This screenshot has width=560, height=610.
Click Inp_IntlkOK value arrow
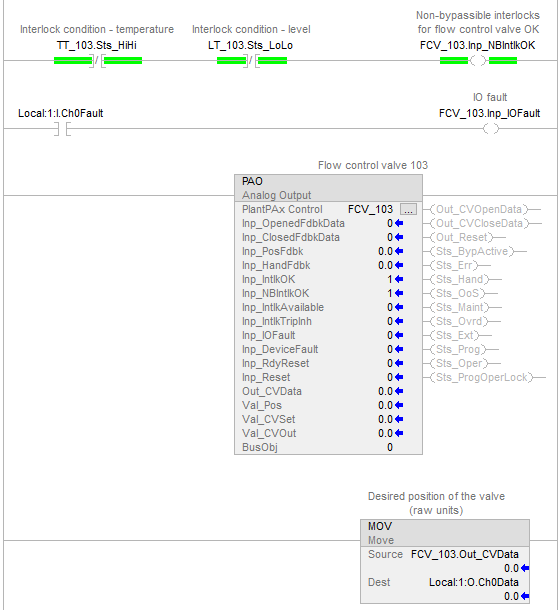[399, 279]
